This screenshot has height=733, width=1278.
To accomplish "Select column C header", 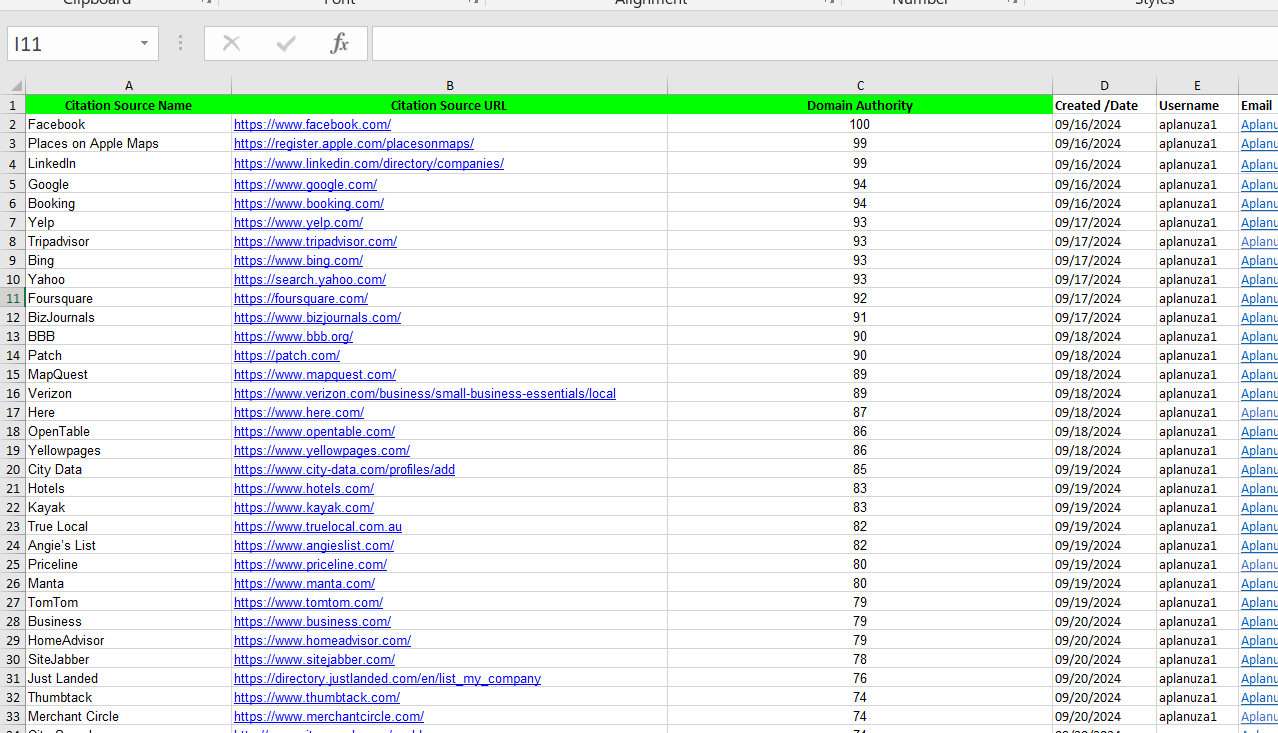I will click(860, 86).
